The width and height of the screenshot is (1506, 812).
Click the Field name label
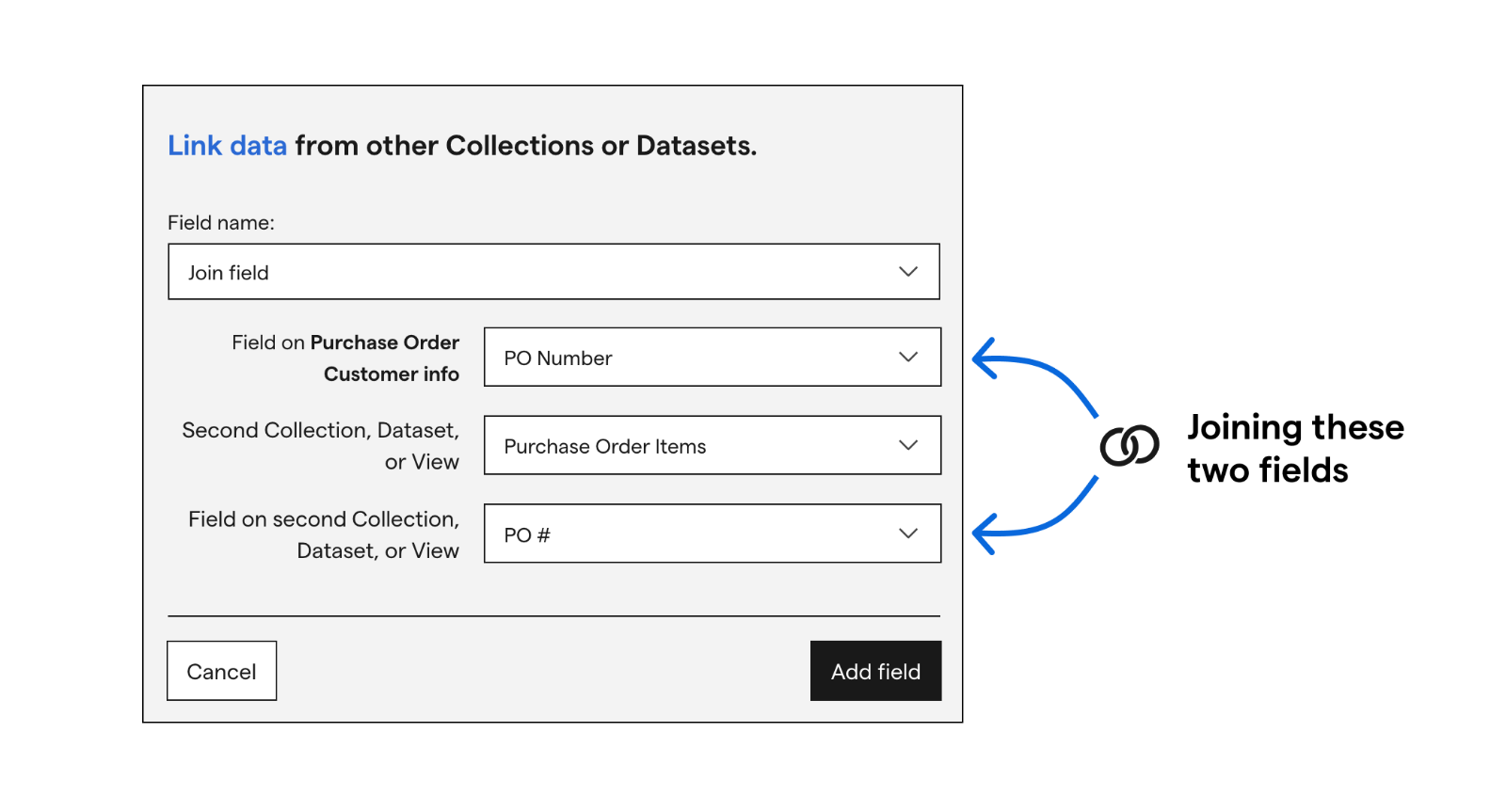[221, 223]
